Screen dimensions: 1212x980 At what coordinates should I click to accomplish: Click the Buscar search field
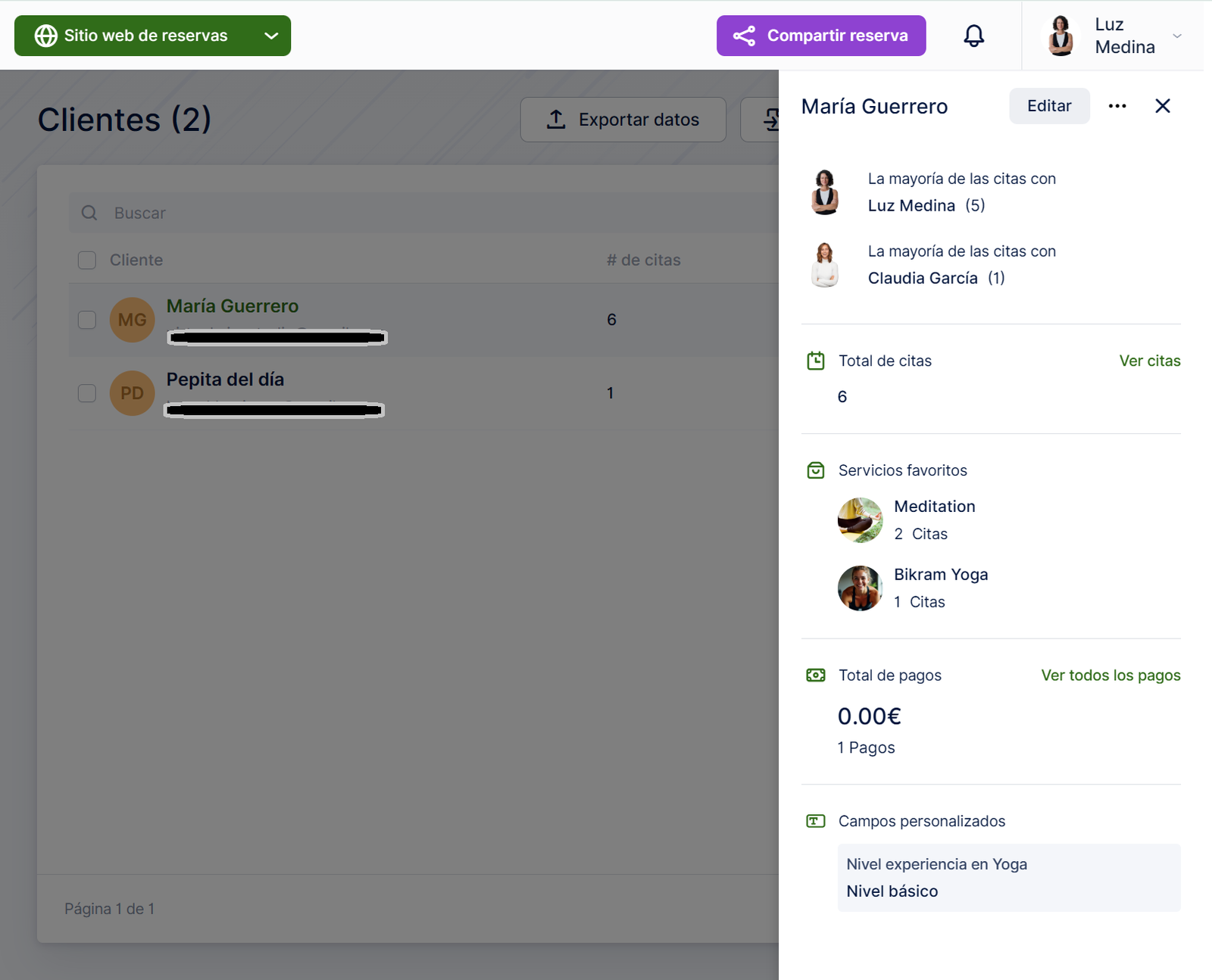(424, 213)
